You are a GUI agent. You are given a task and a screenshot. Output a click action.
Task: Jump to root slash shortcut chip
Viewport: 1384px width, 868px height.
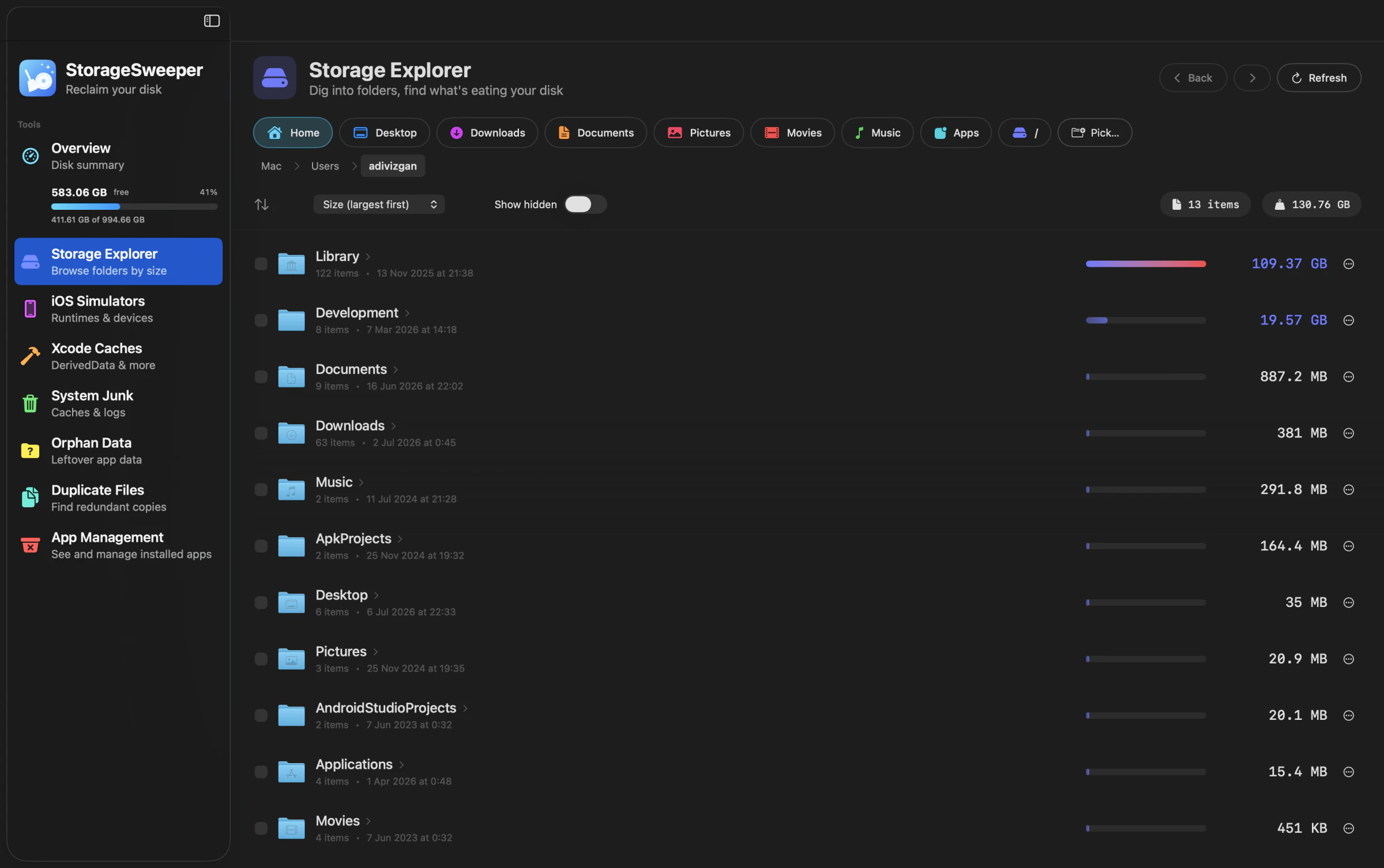tap(1024, 133)
